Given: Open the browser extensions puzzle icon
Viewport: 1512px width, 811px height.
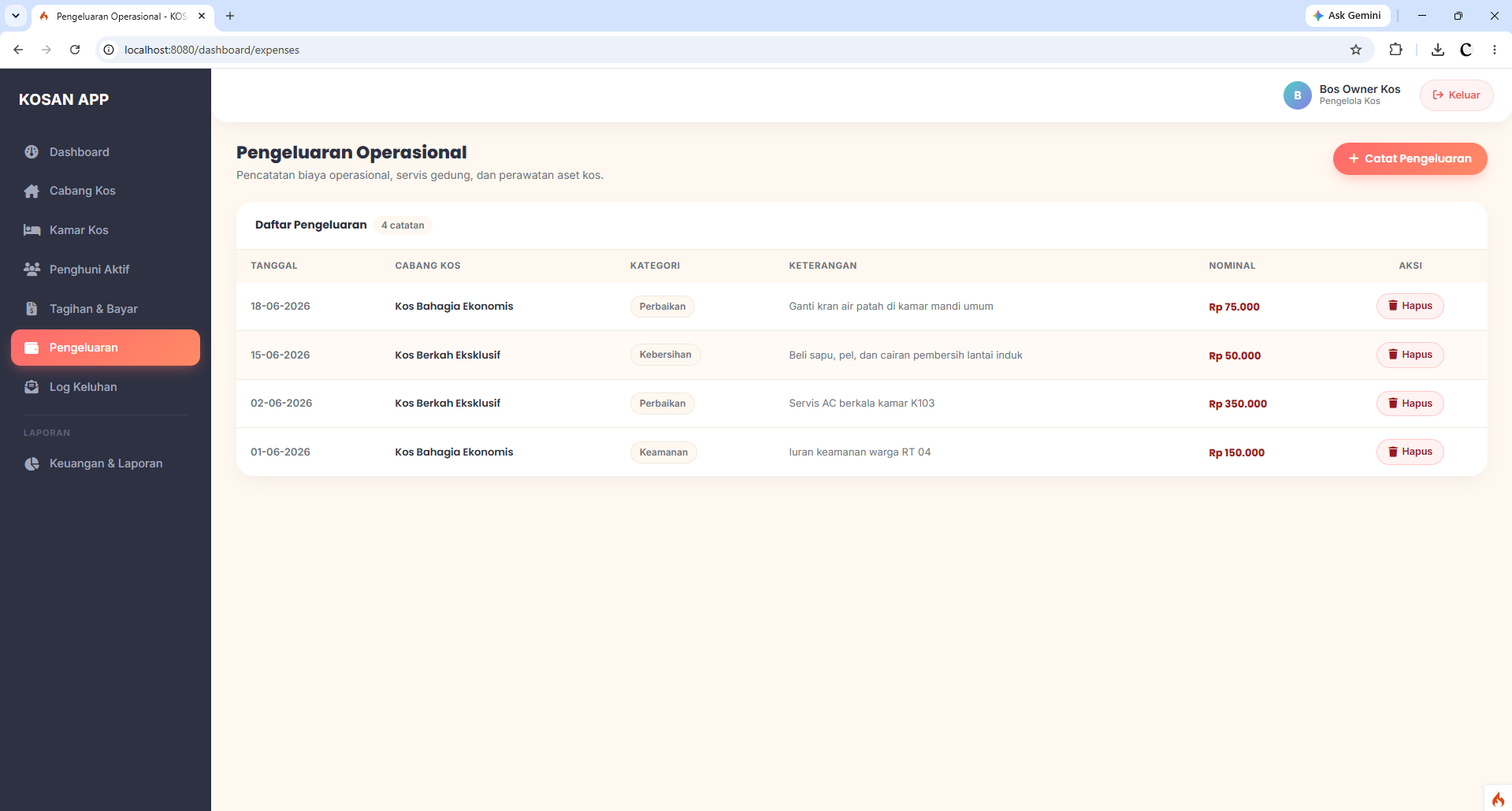Looking at the screenshot, I should coord(1395,50).
